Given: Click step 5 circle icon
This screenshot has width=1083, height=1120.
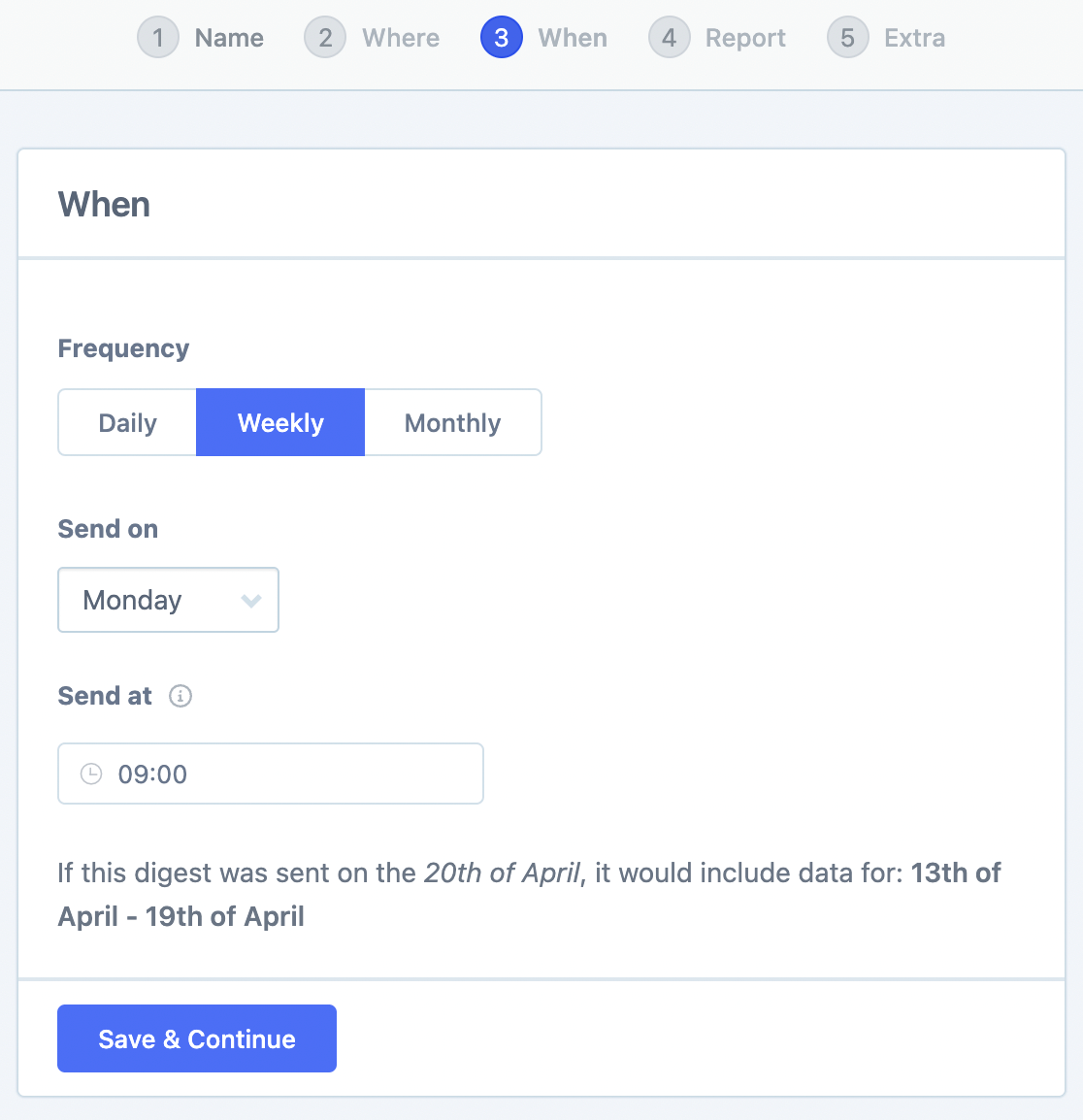Looking at the screenshot, I should pos(847,38).
